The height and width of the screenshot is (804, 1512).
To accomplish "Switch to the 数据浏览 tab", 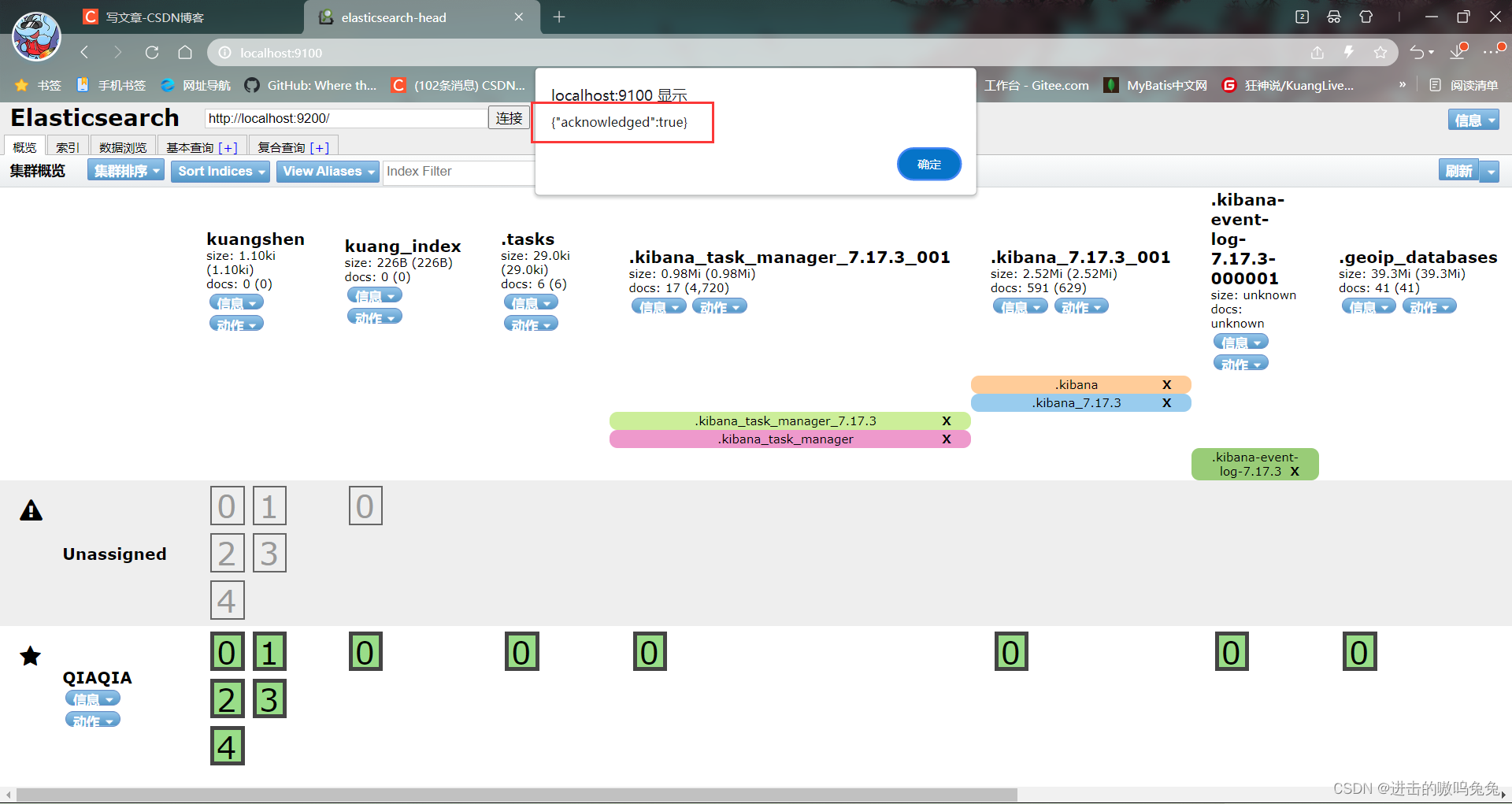I will coord(123,147).
